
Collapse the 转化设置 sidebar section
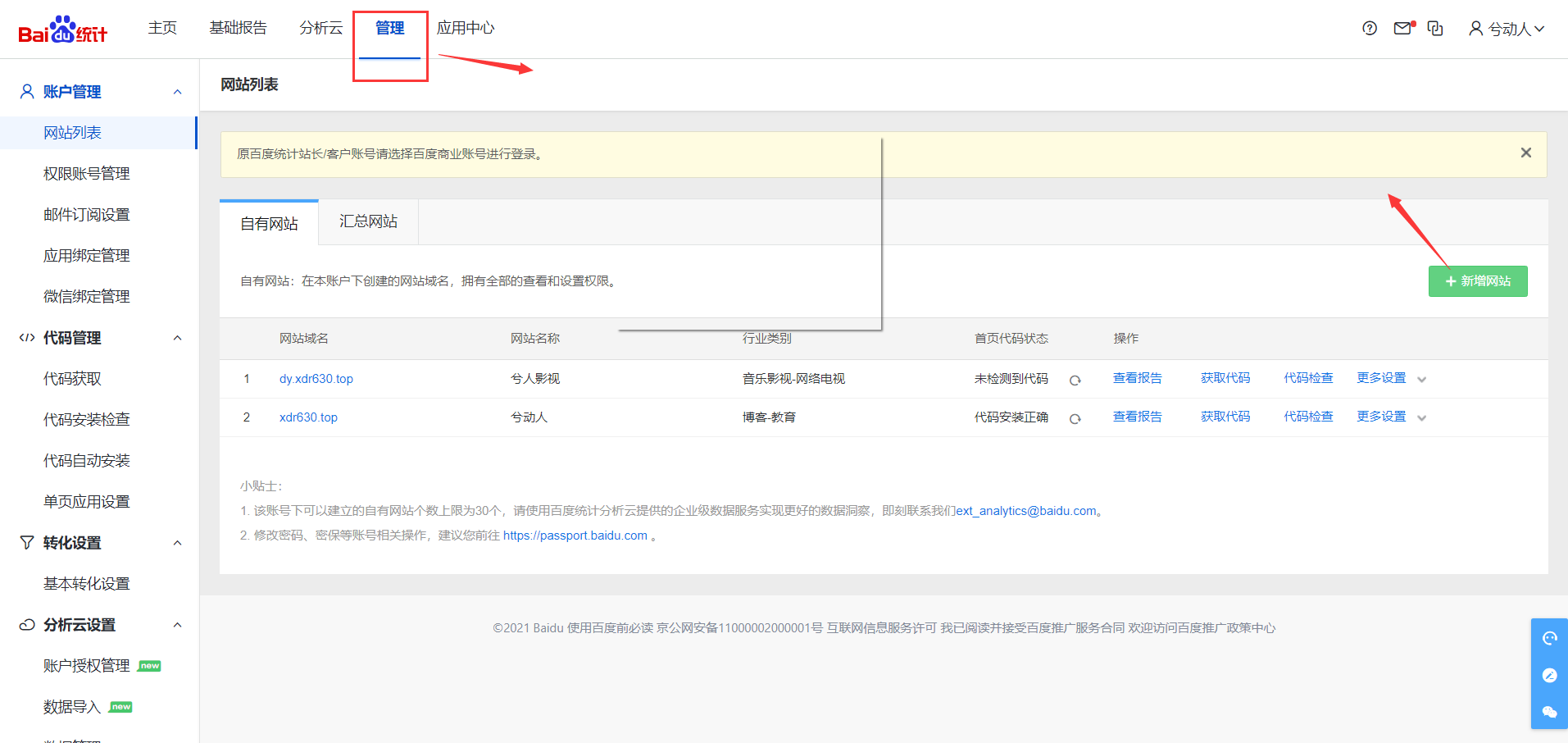click(178, 543)
